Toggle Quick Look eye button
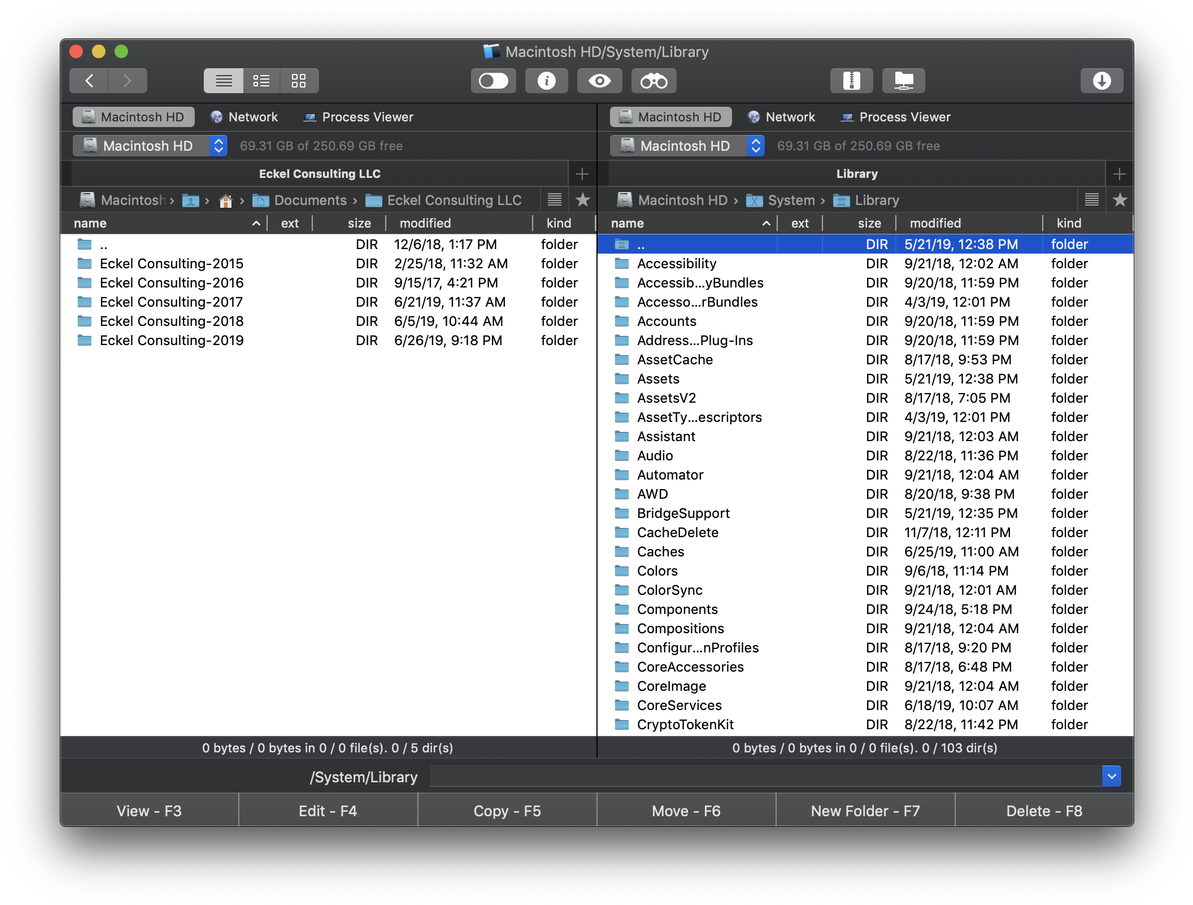Viewport: 1193px width, 905px height. point(600,81)
